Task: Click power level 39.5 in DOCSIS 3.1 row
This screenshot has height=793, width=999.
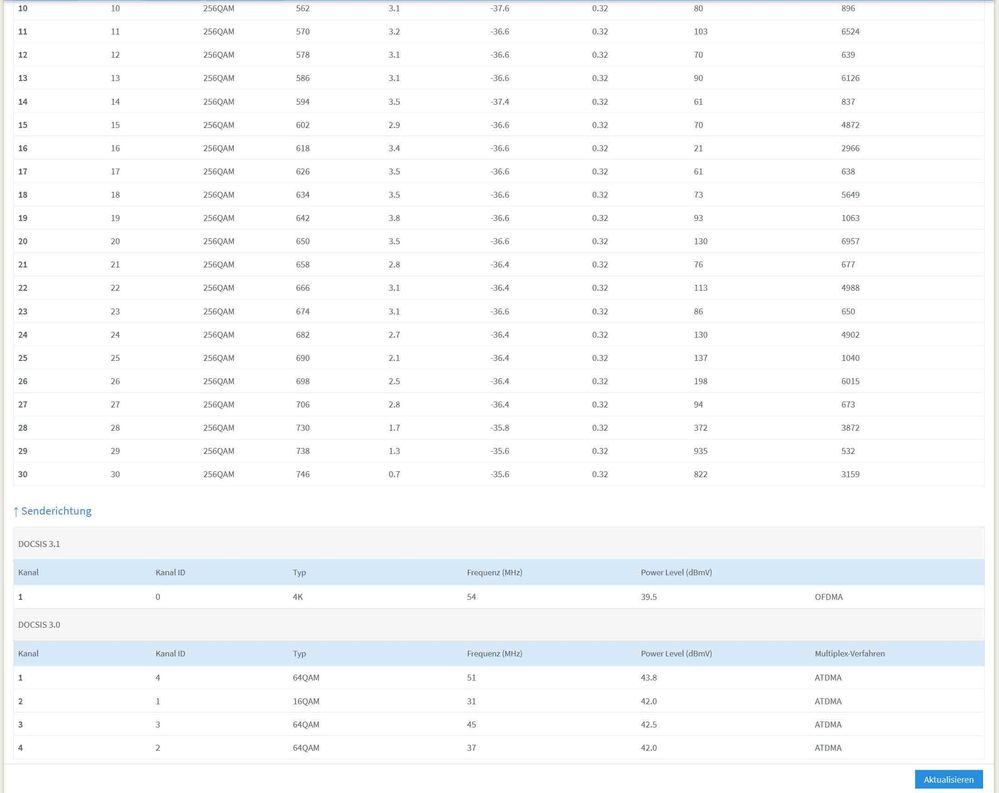Action: point(649,597)
